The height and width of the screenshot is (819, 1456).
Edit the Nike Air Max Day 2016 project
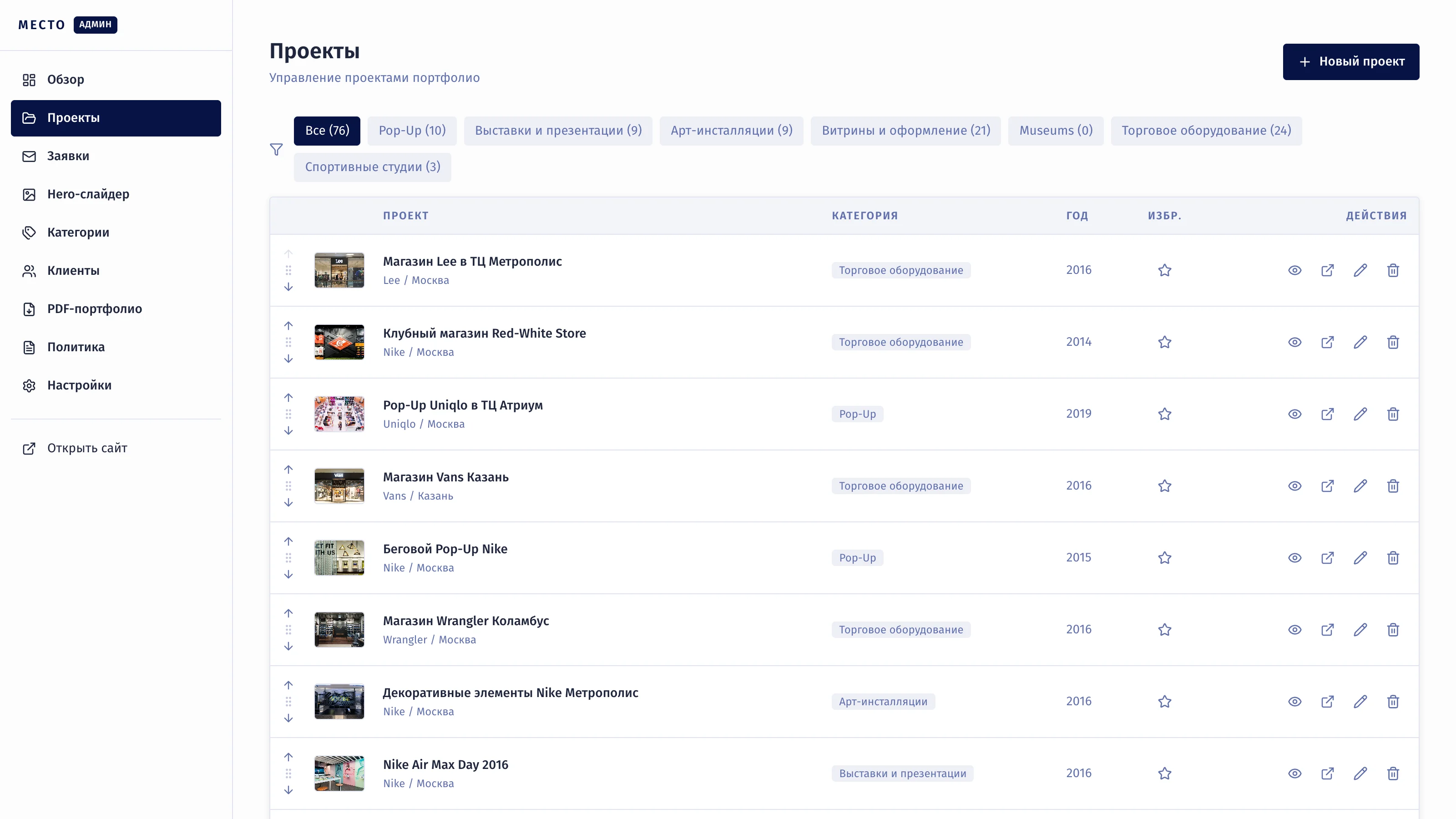(x=1360, y=773)
